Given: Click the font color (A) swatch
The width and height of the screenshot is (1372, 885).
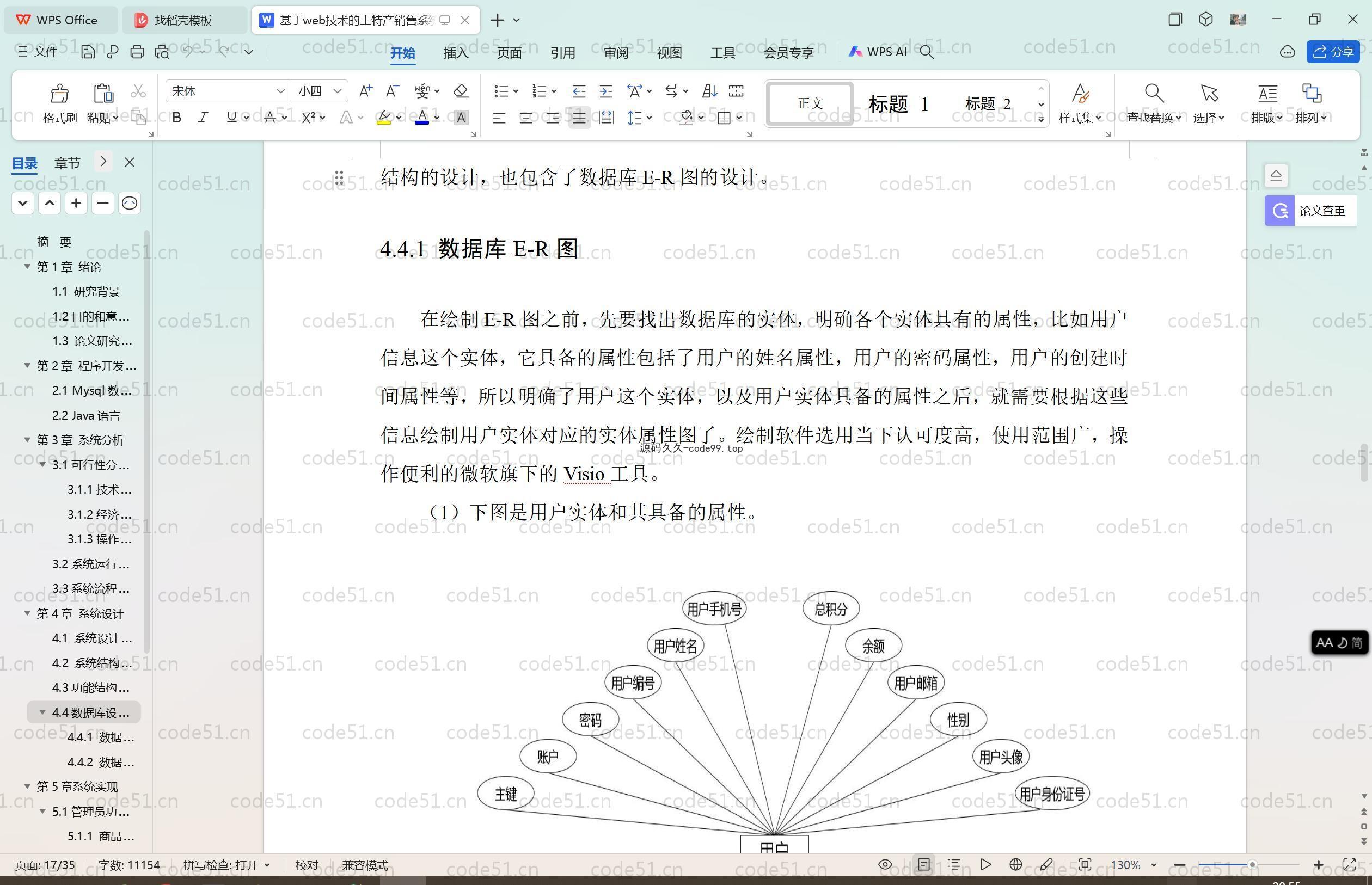Looking at the screenshot, I should coord(422,118).
